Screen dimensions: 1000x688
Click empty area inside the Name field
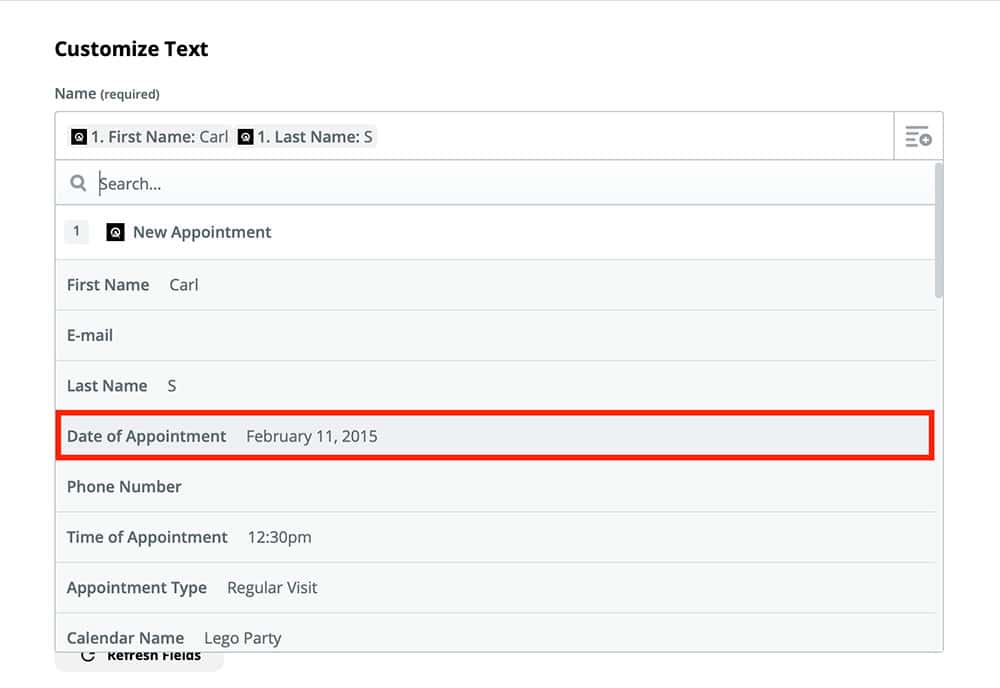(x=630, y=137)
